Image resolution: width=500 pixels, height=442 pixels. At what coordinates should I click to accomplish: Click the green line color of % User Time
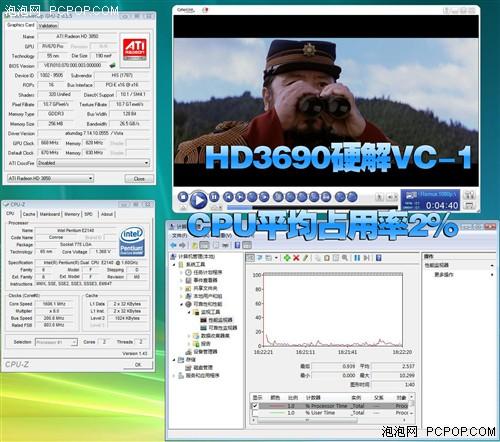tap(276, 413)
